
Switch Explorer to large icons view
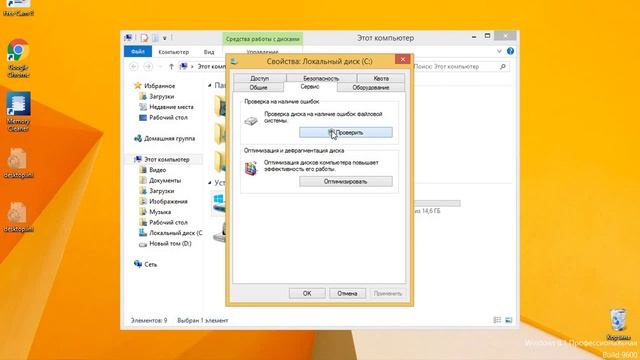[x=509, y=320]
